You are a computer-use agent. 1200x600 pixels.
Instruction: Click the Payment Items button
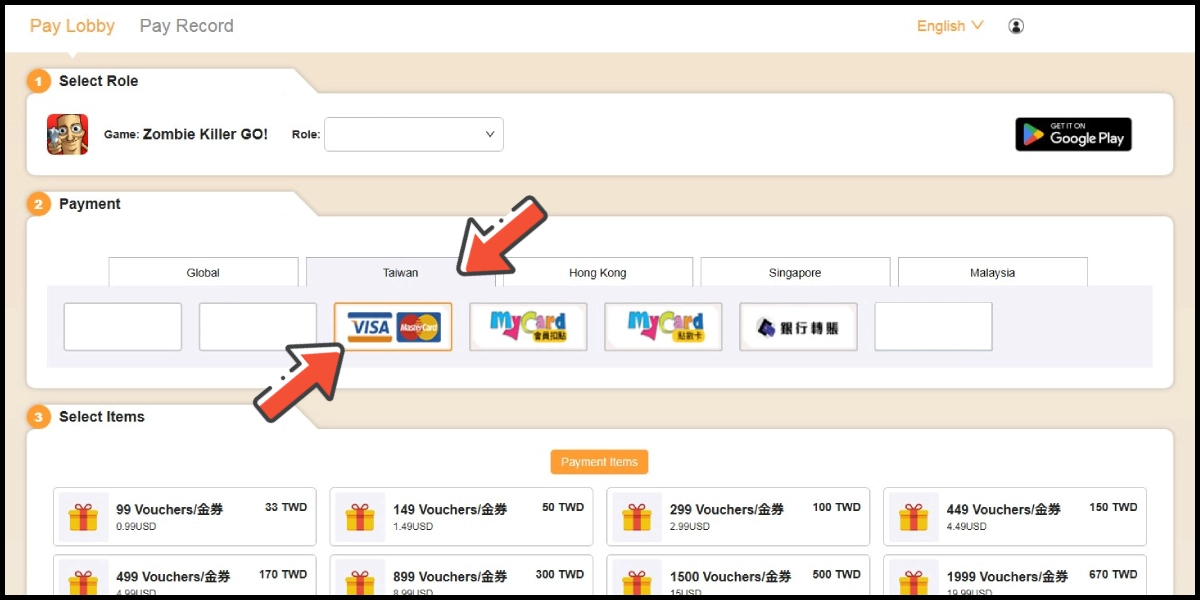[x=599, y=462]
